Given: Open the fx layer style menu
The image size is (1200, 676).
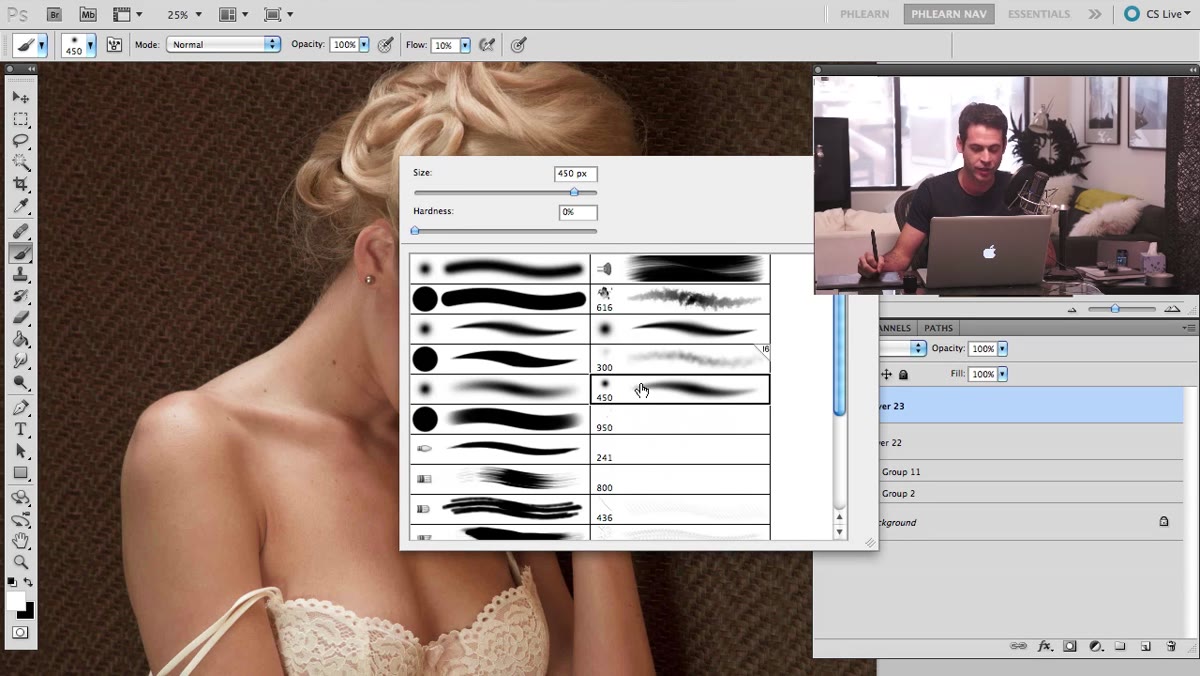Looking at the screenshot, I should (x=1045, y=647).
